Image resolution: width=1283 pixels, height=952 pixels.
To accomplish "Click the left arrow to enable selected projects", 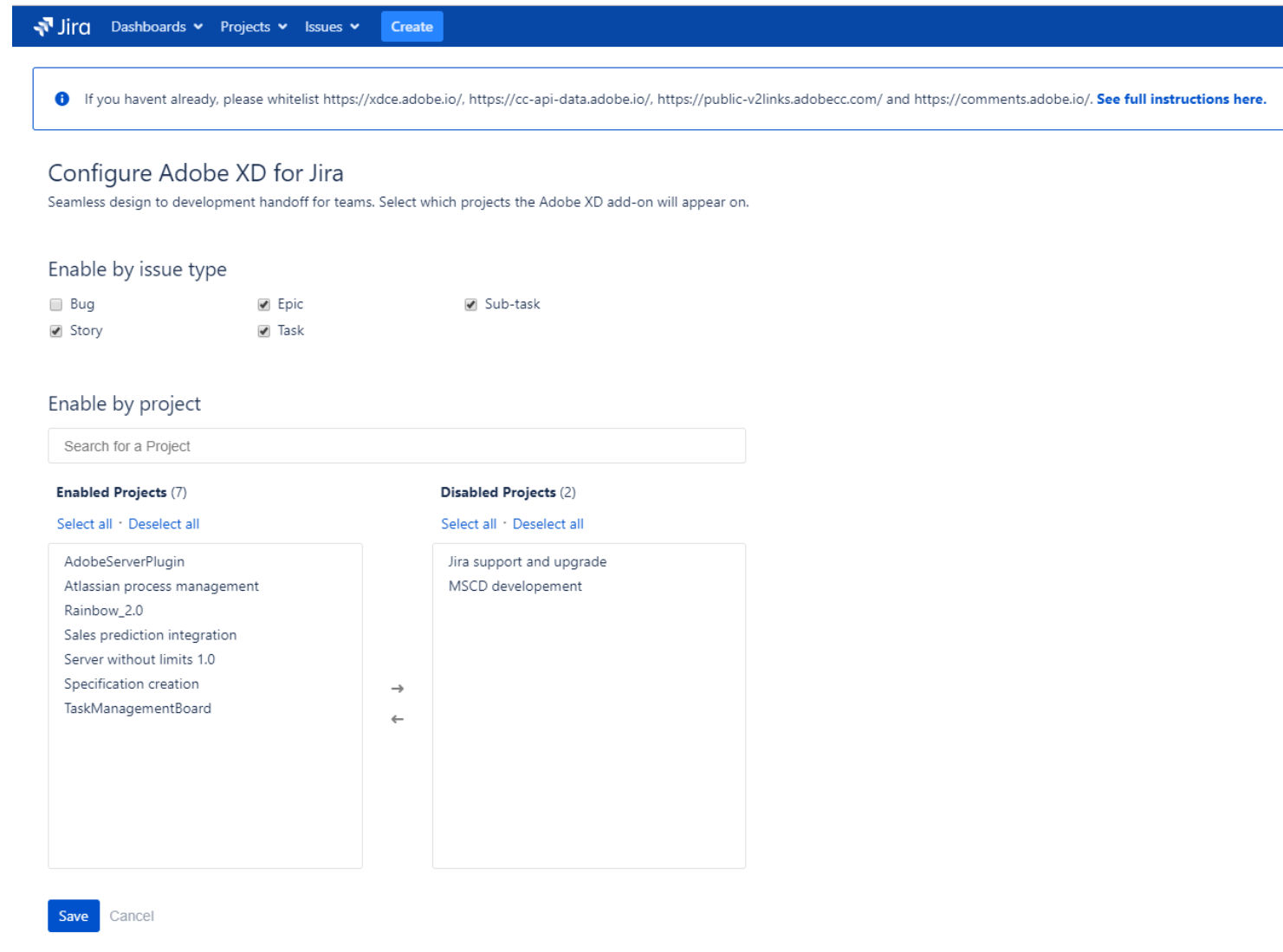I will 397,717.
